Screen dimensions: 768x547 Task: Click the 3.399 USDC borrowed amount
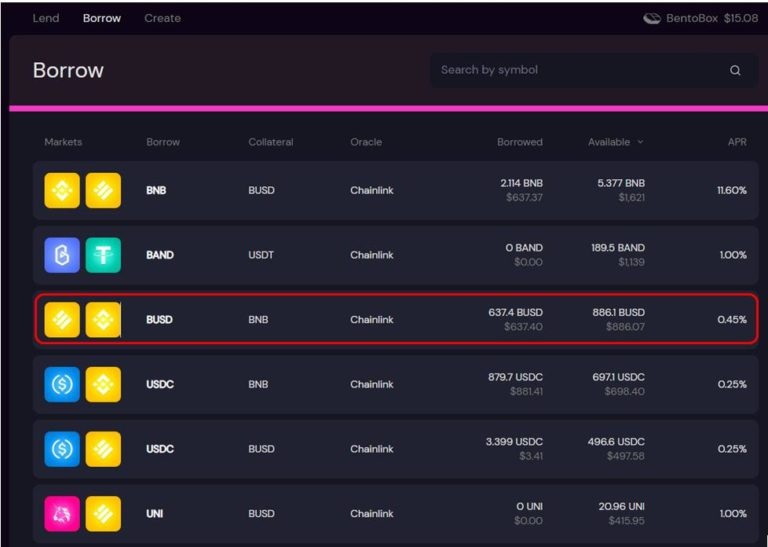[x=514, y=442]
